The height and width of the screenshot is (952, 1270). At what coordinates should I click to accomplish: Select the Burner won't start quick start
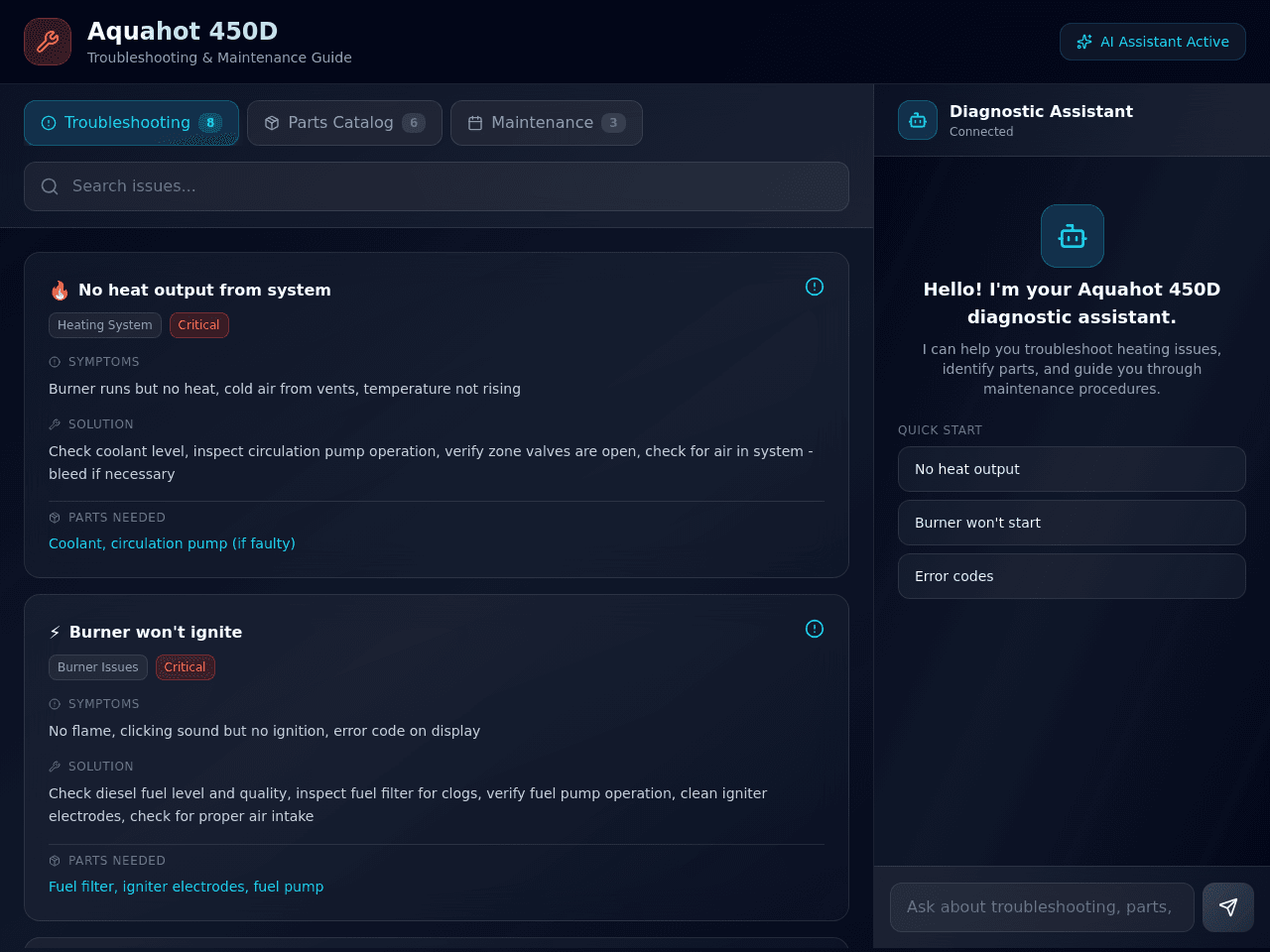pyautogui.click(x=1072, y=523)
